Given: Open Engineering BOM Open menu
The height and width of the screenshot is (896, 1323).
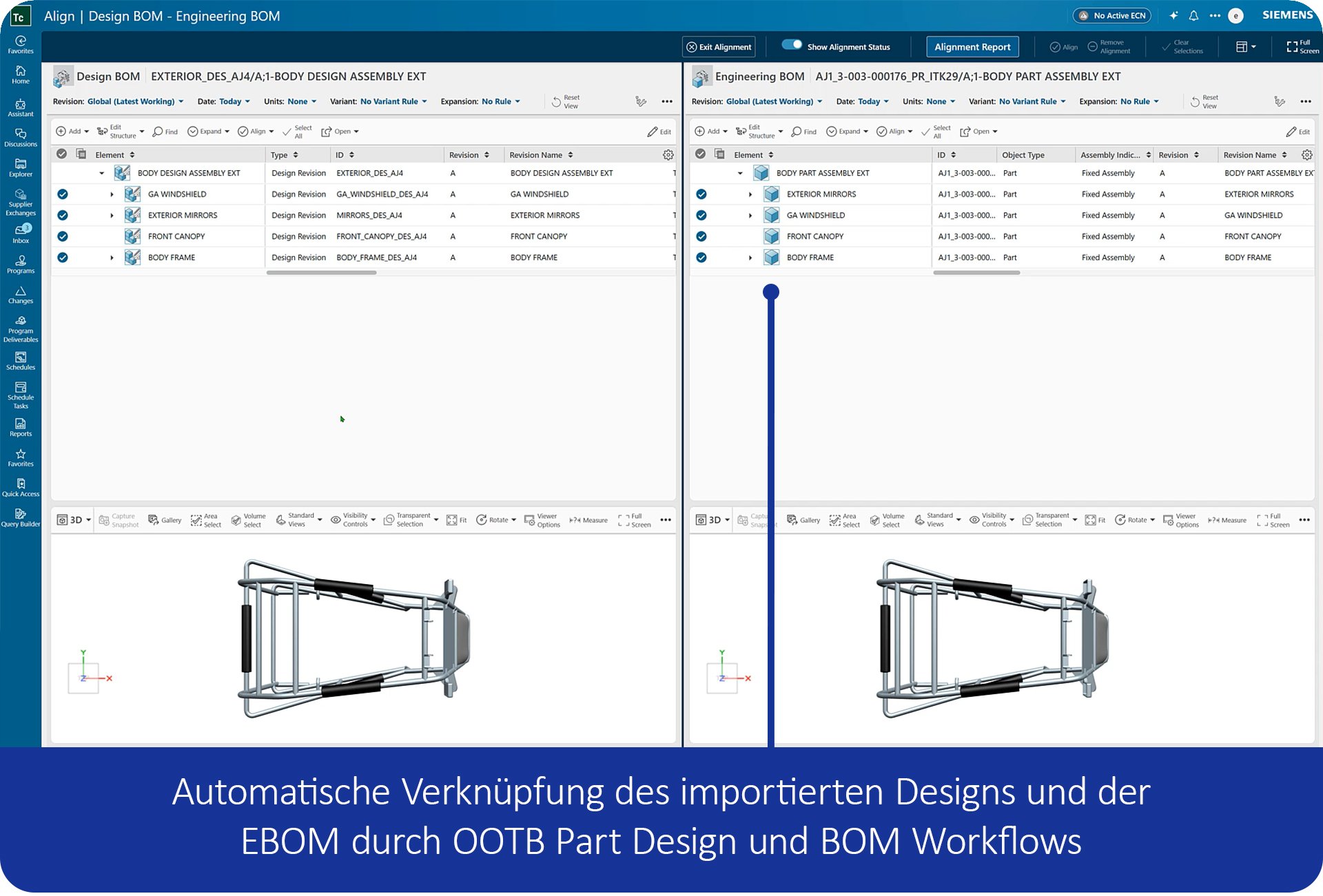Looking at the screenshot, I should 979,132.
